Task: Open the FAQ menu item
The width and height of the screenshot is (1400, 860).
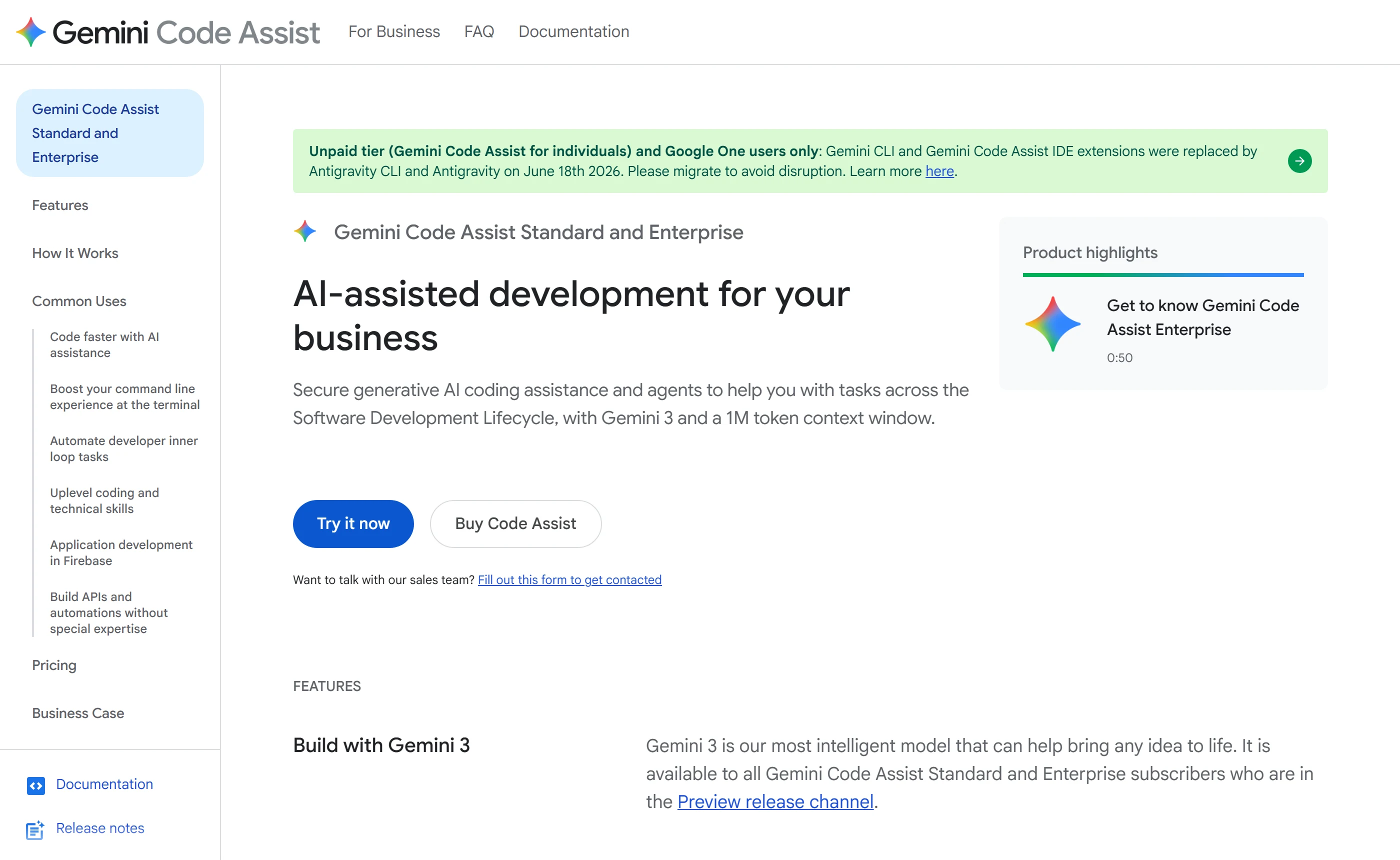Action: (x=479, y=32)
